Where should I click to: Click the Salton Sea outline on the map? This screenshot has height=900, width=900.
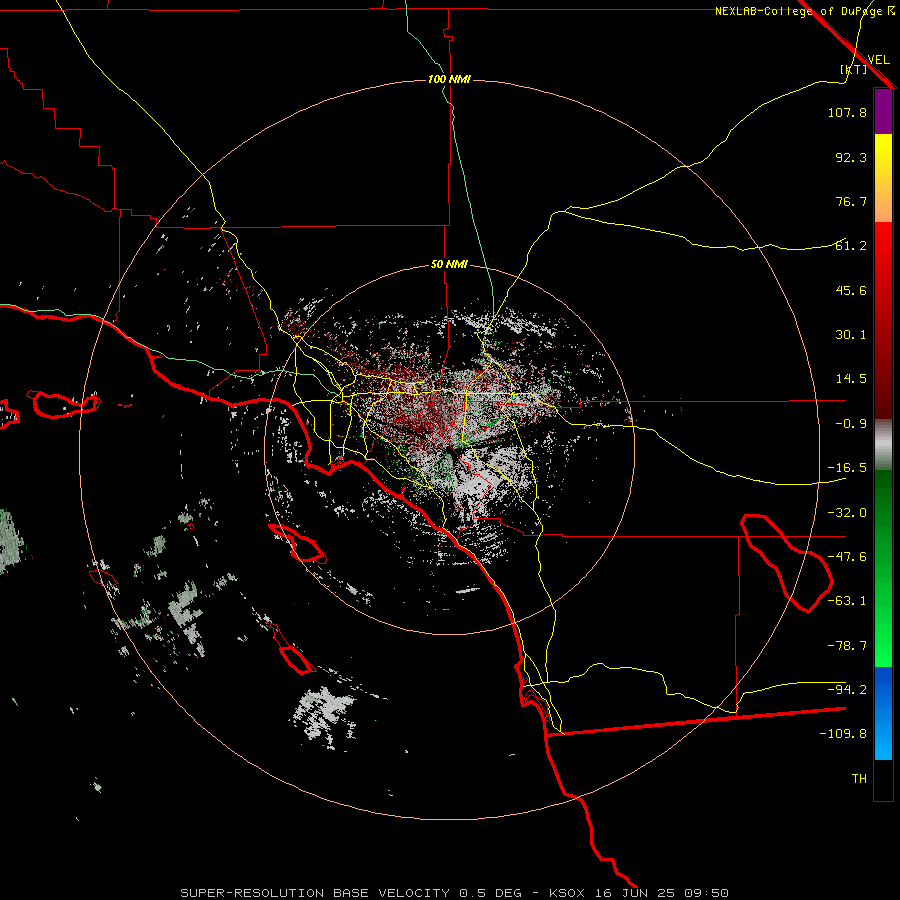786,562
